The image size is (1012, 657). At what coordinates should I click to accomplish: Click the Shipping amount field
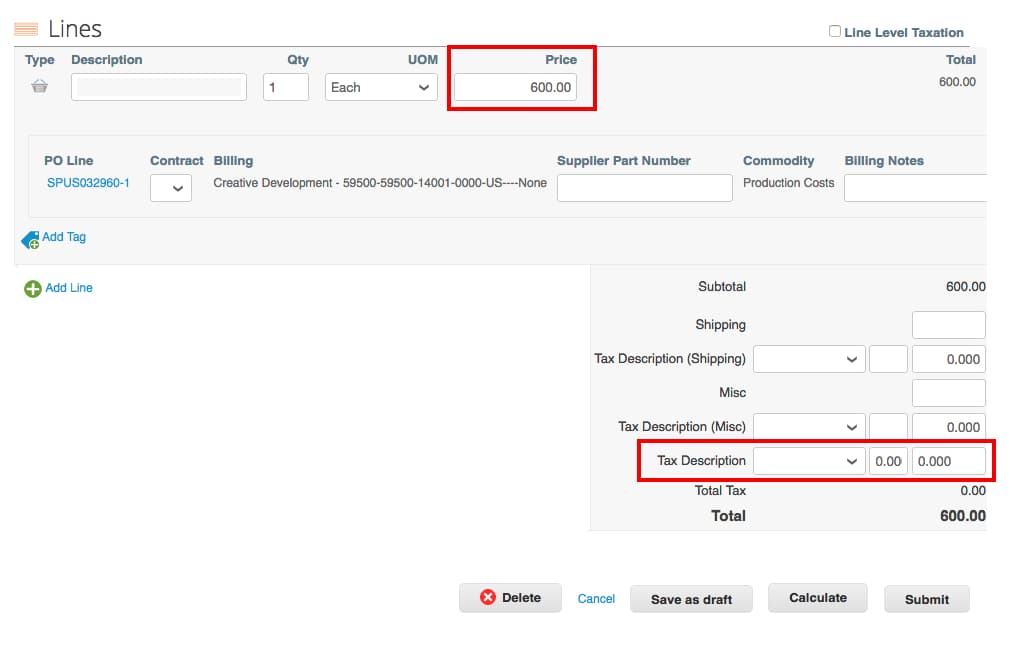coord(948,324)
